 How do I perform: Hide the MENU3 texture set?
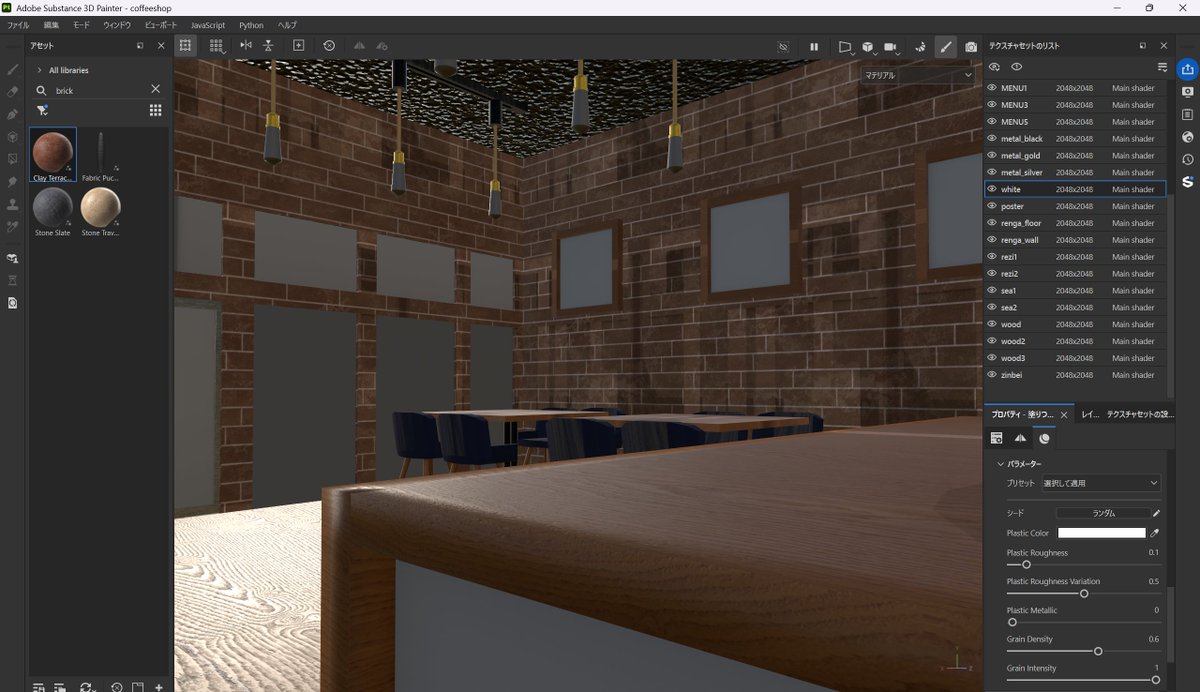tap(992, 105)
